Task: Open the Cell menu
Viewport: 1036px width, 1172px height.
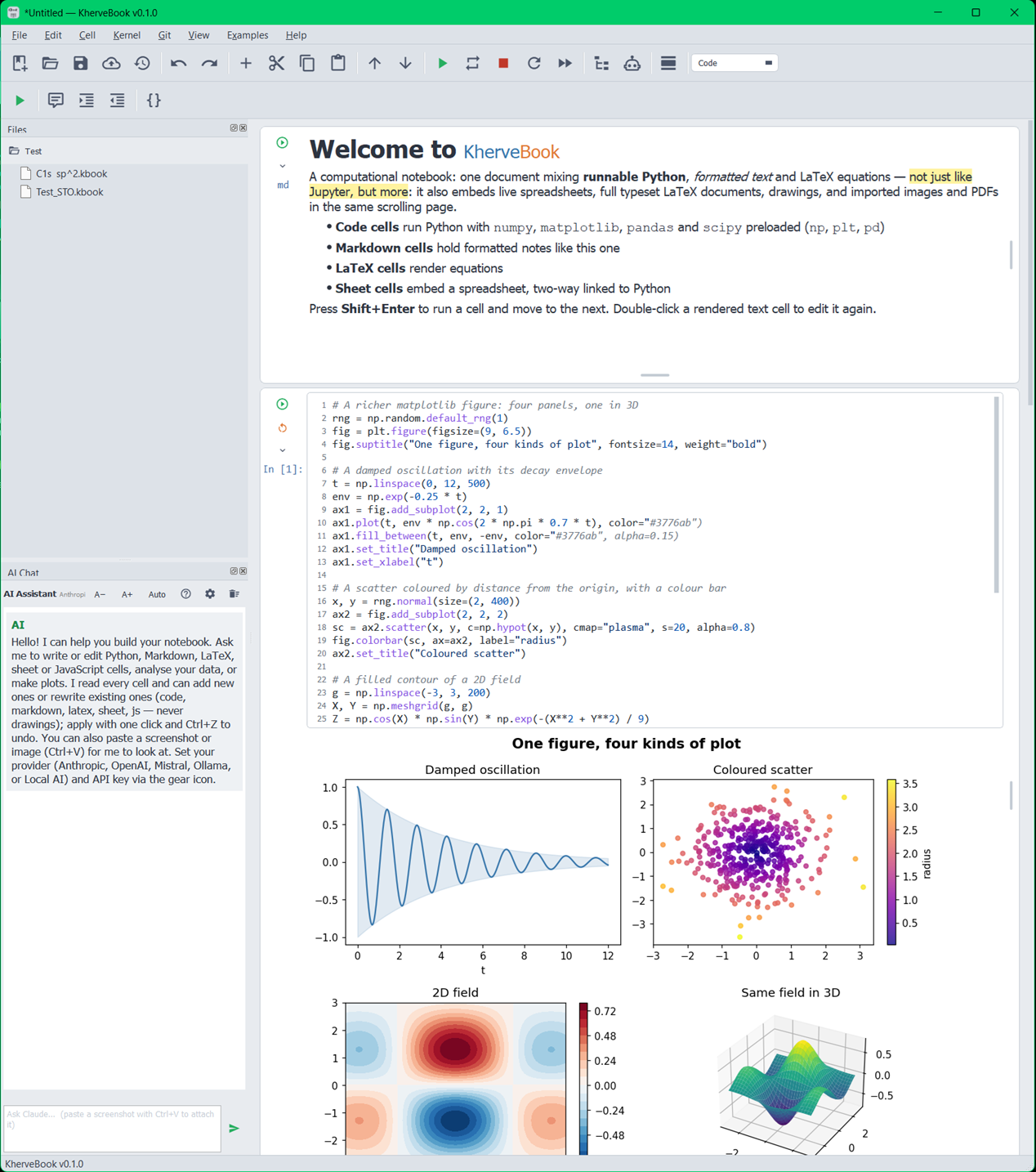Action: (x=87, y=35)
